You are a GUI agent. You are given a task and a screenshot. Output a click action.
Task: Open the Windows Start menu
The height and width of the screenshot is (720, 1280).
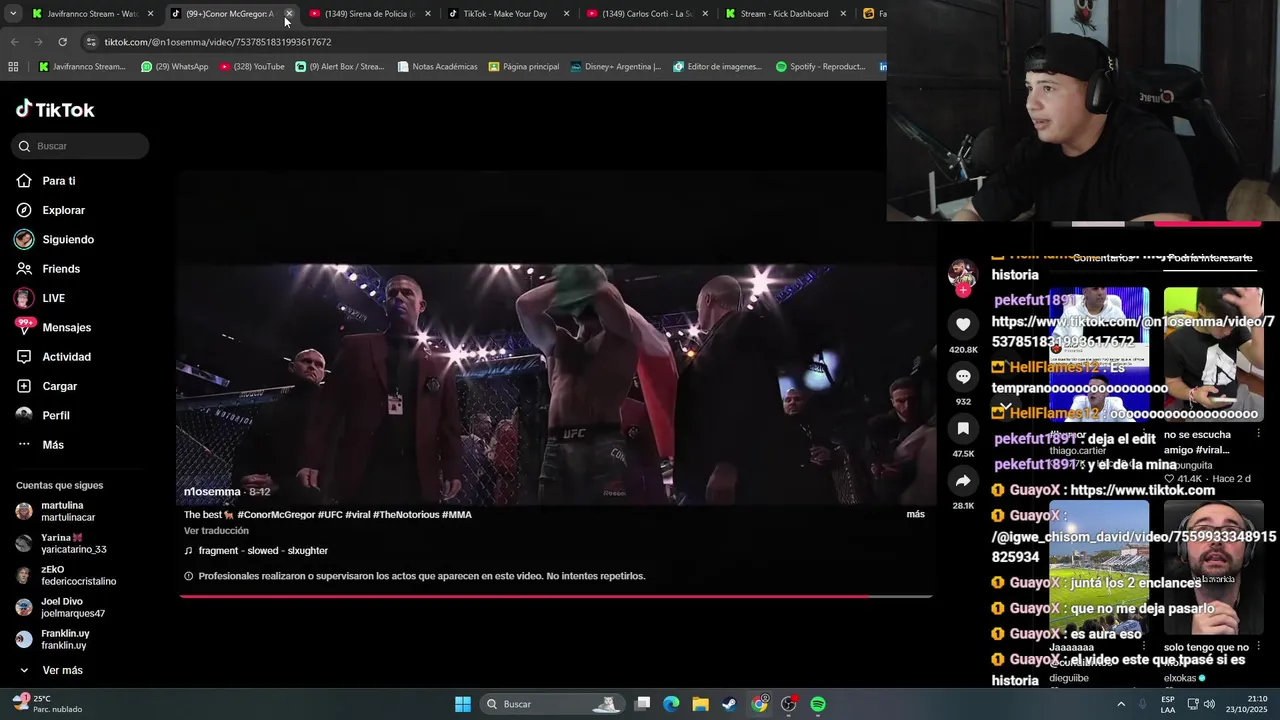coord(463,704)
